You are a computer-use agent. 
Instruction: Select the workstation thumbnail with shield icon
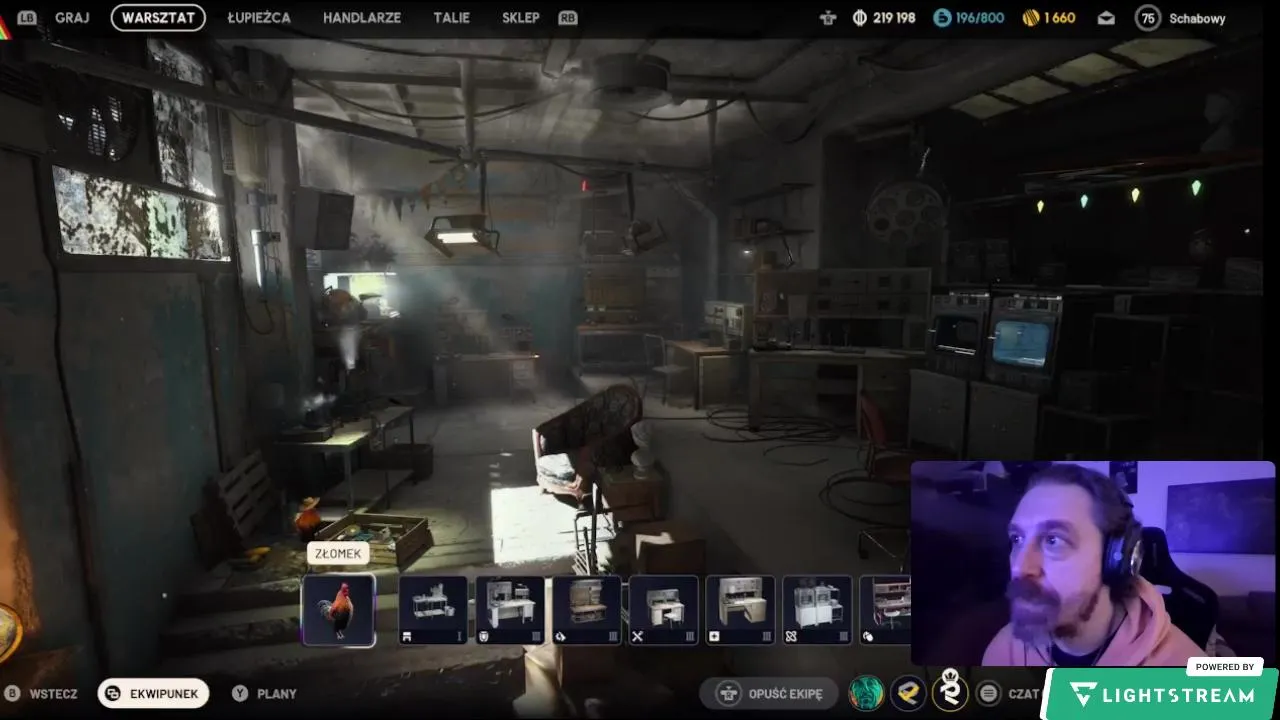[510, 610]
